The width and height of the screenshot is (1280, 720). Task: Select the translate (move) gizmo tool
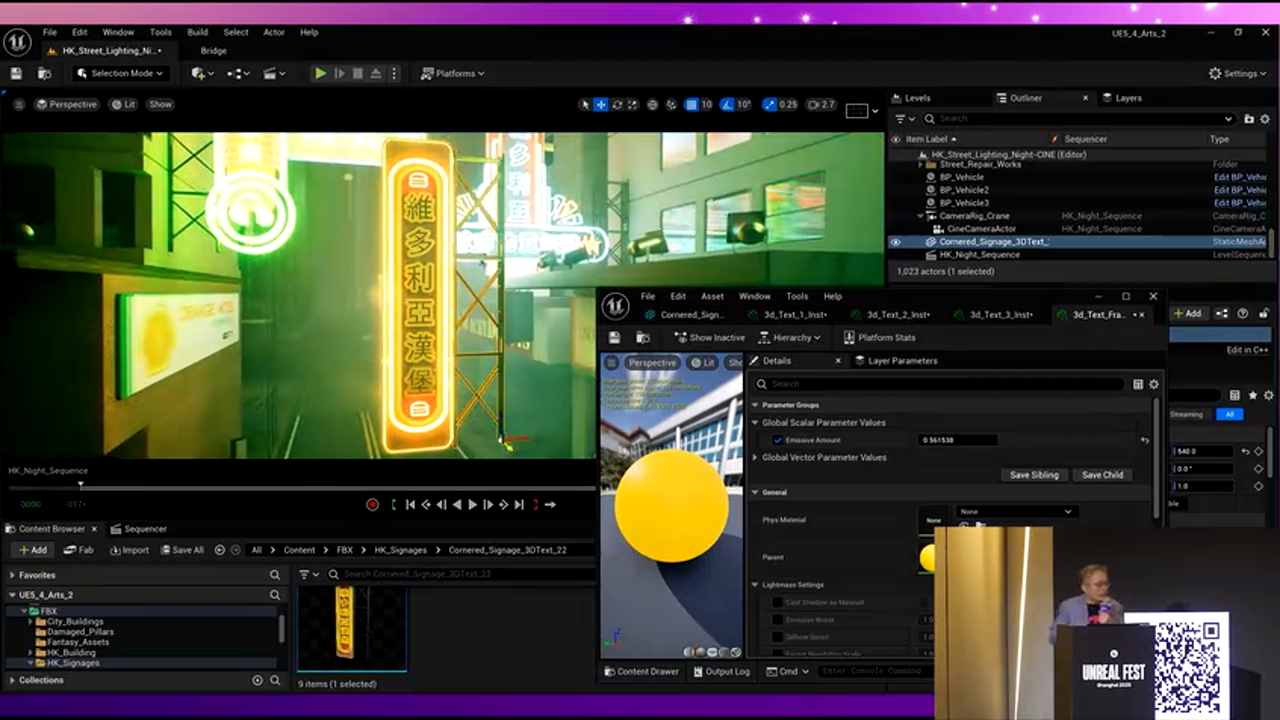[x=601, y=105]
